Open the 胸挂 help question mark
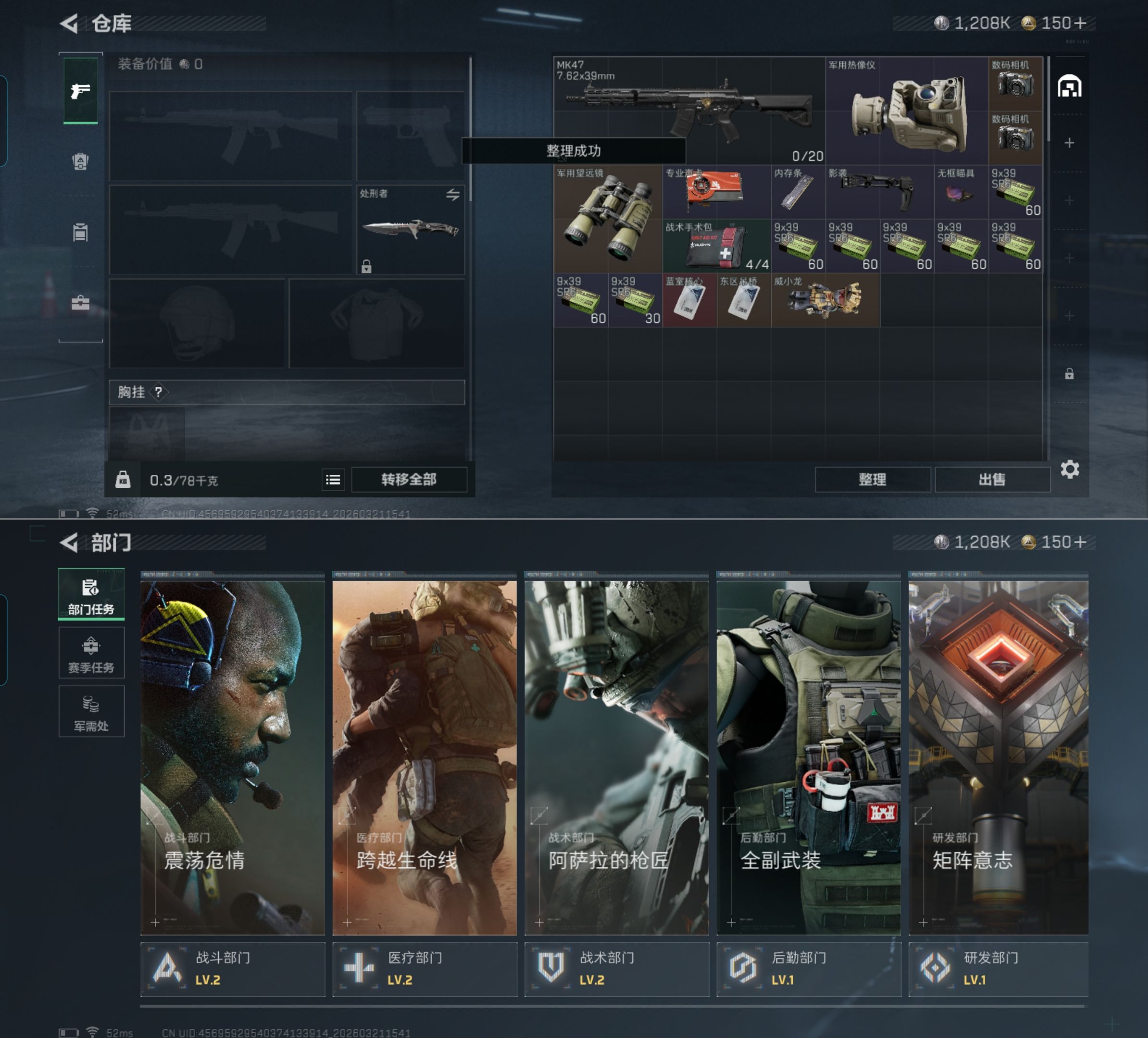This screenshot has height=1038, width=1148. pos(158,392)
